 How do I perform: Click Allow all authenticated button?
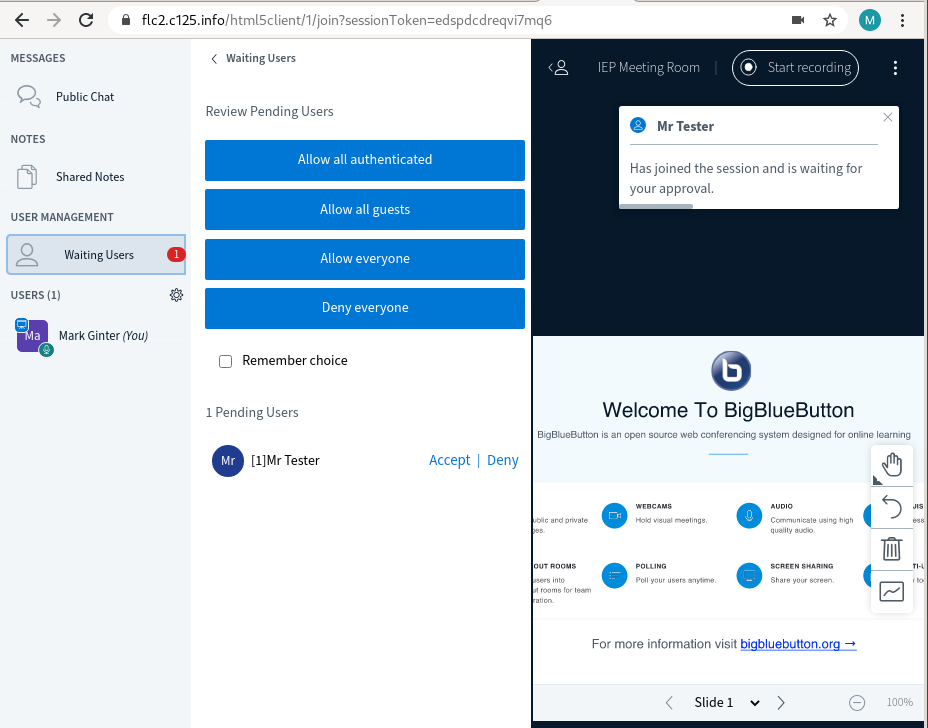point(365,160)
